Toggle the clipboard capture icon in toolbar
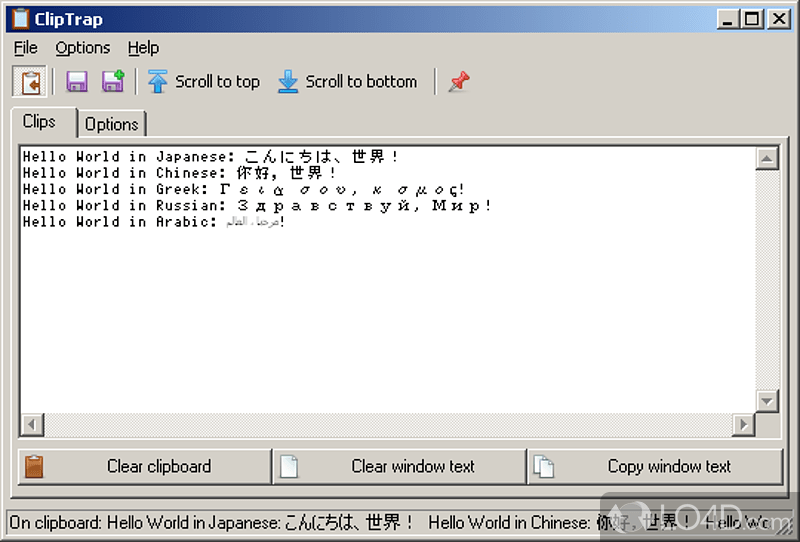Image resolution: width=800 pixels, height=542 pixels. pos(30,82)
